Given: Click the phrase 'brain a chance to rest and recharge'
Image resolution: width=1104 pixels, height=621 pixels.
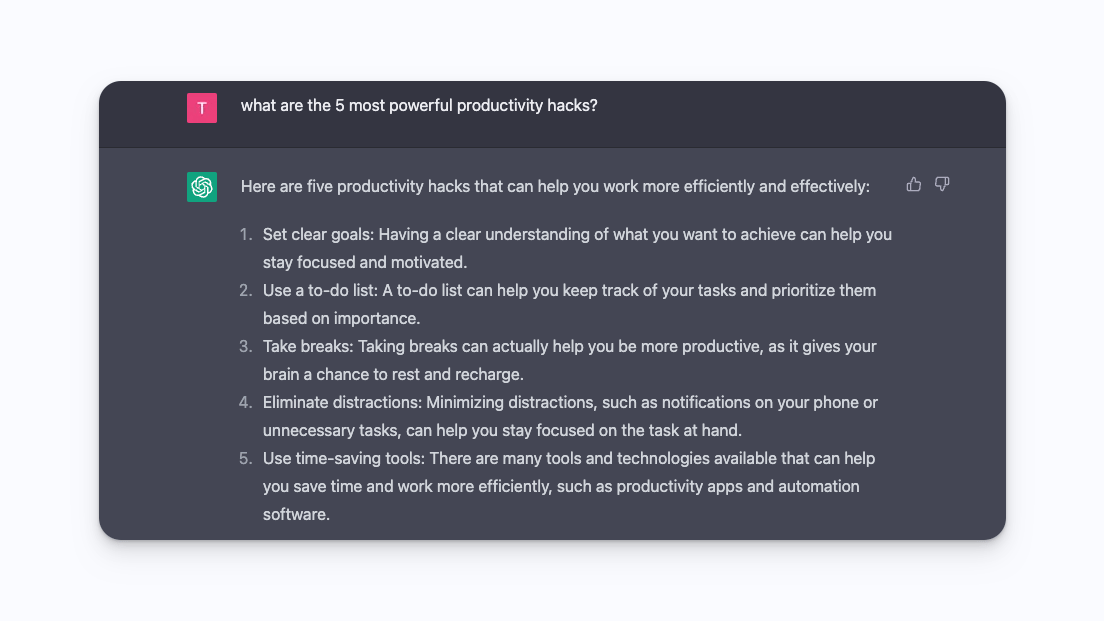Looking at the screenshot, I should pos(393,375).
